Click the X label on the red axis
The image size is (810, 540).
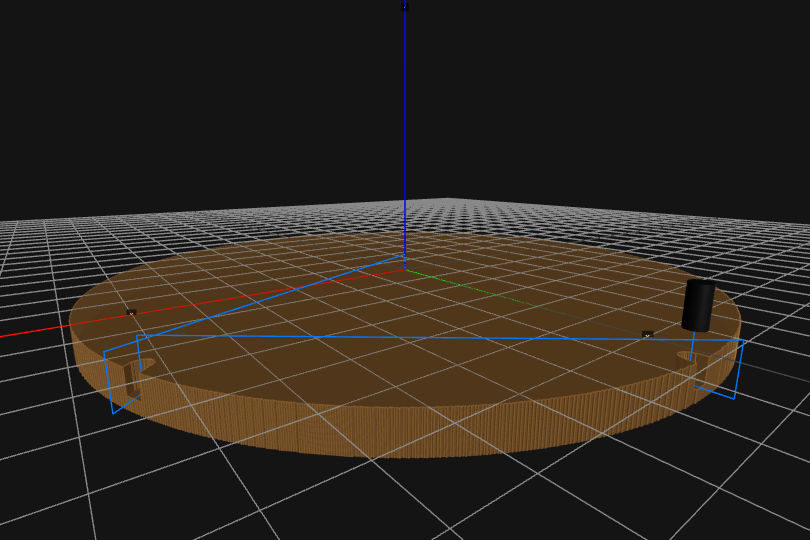tap(131, 313)
